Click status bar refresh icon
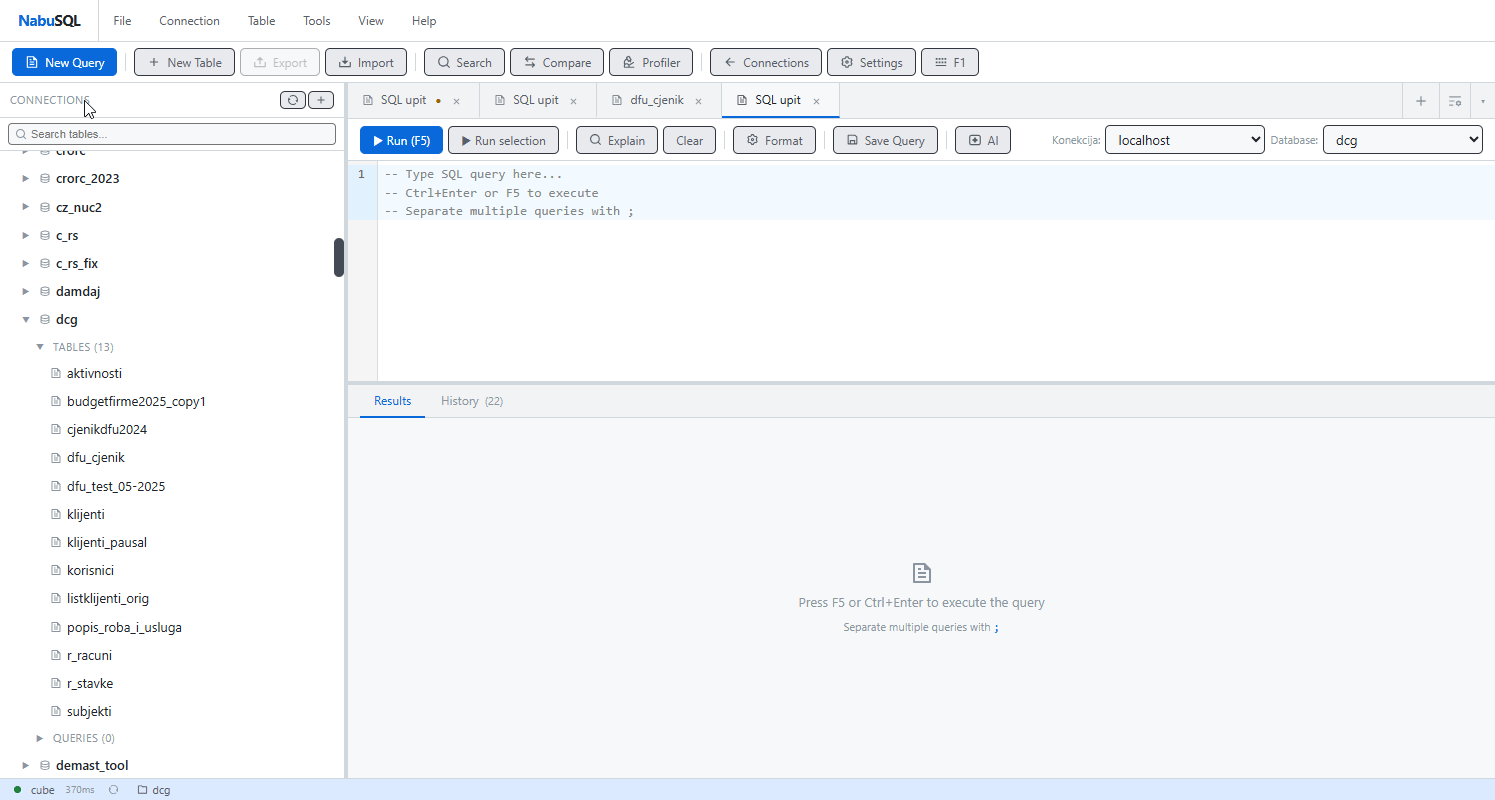The height and width of the screenshot is (800, 1495). click(114, 790)
